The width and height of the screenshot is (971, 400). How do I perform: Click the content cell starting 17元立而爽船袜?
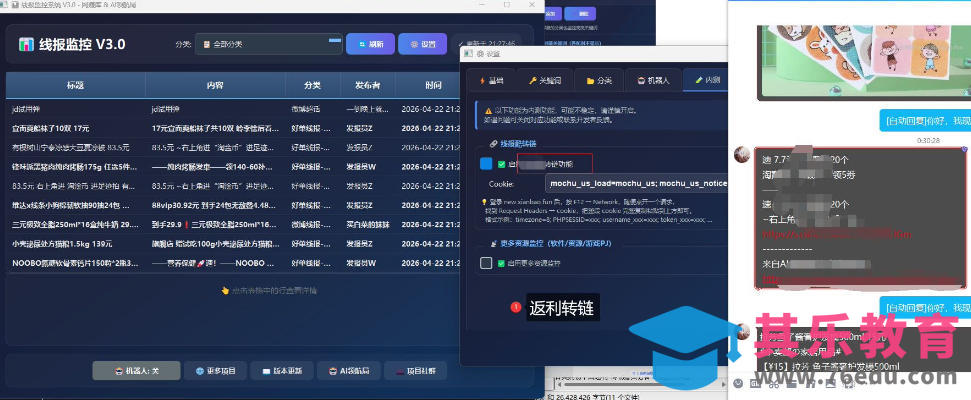[214, 128]
